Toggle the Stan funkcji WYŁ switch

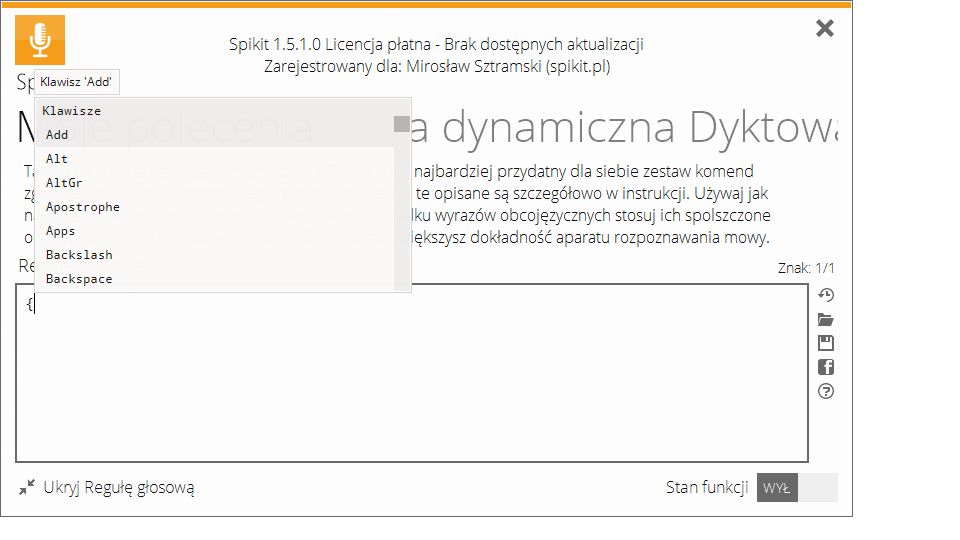[797, 488]
